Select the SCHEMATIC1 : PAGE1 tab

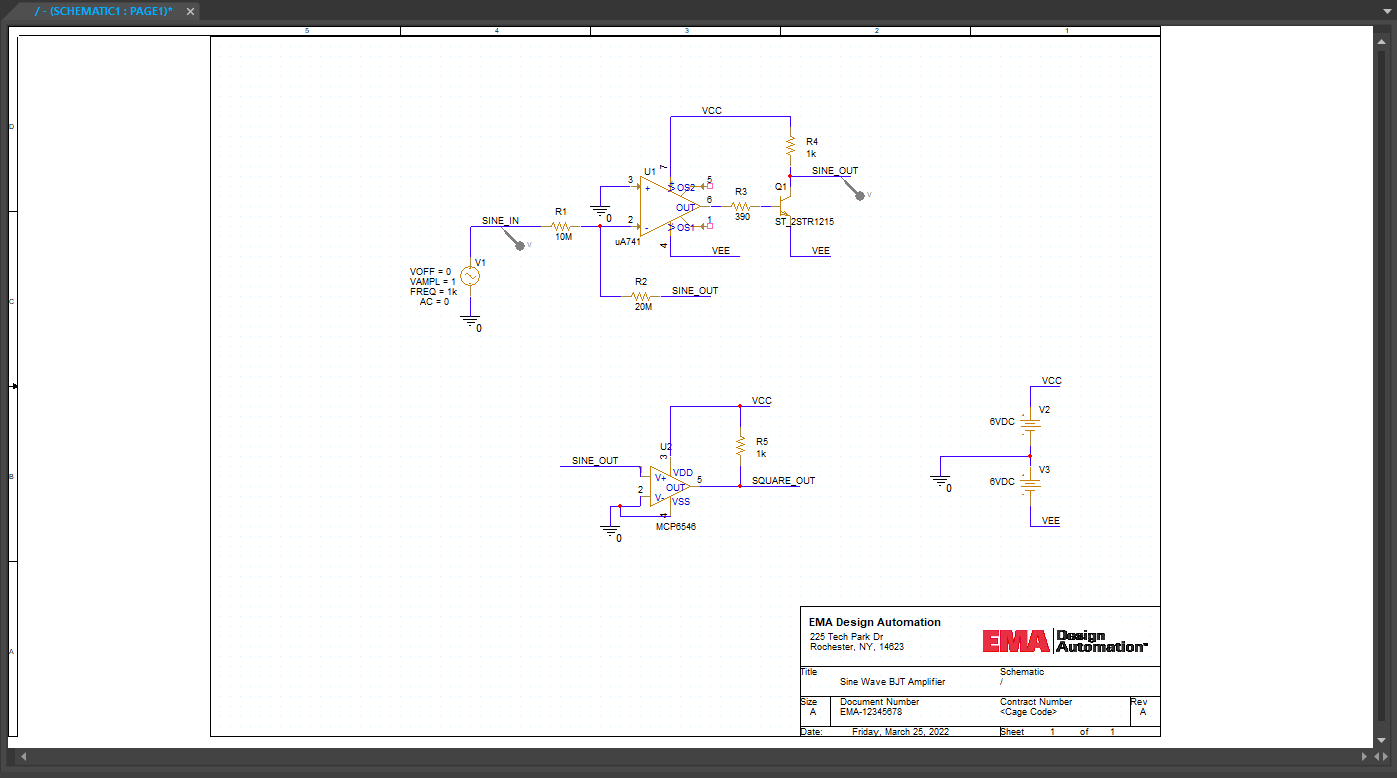pos(105,12)
